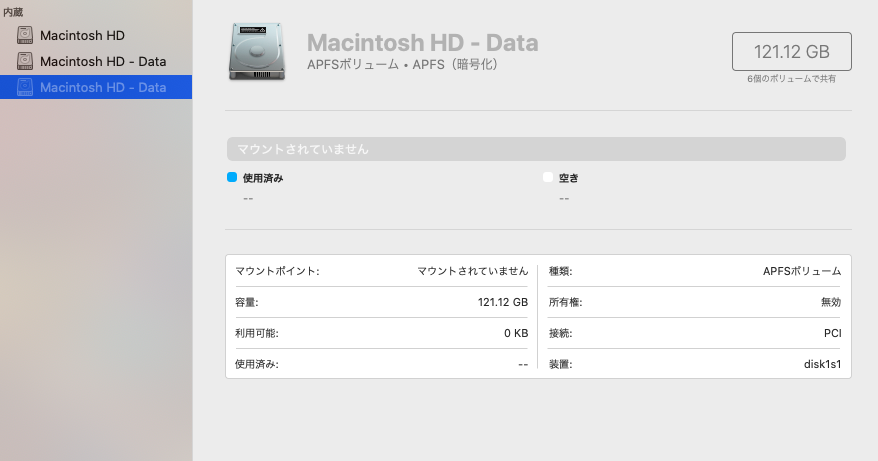Collapse the 内蔵 sidebar section header
This screenshot has width=878, height=461.
click(14, 12)
